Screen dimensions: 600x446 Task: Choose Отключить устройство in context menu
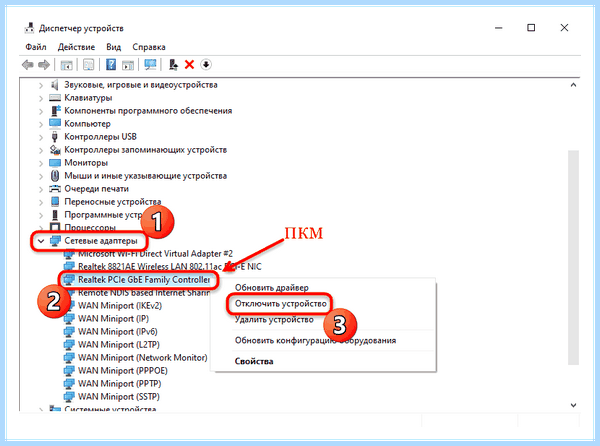point(280,304)
